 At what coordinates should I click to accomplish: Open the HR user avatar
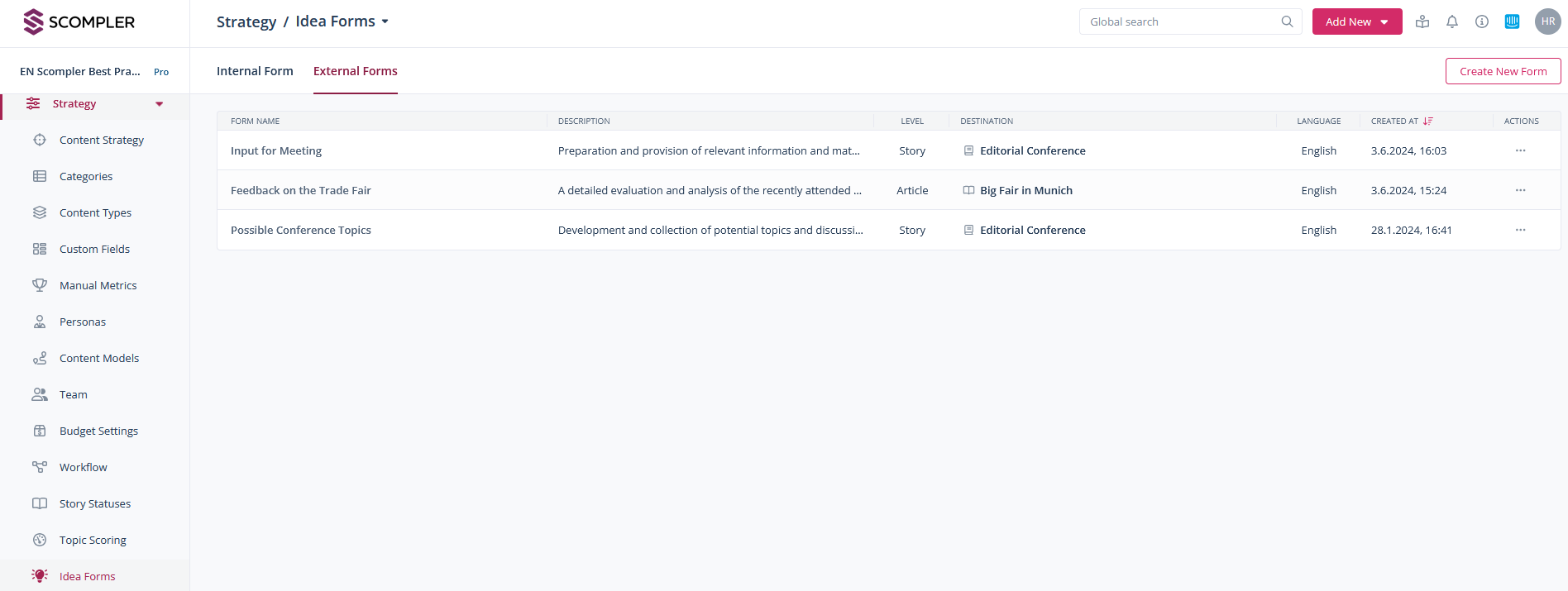(1548, 21)
